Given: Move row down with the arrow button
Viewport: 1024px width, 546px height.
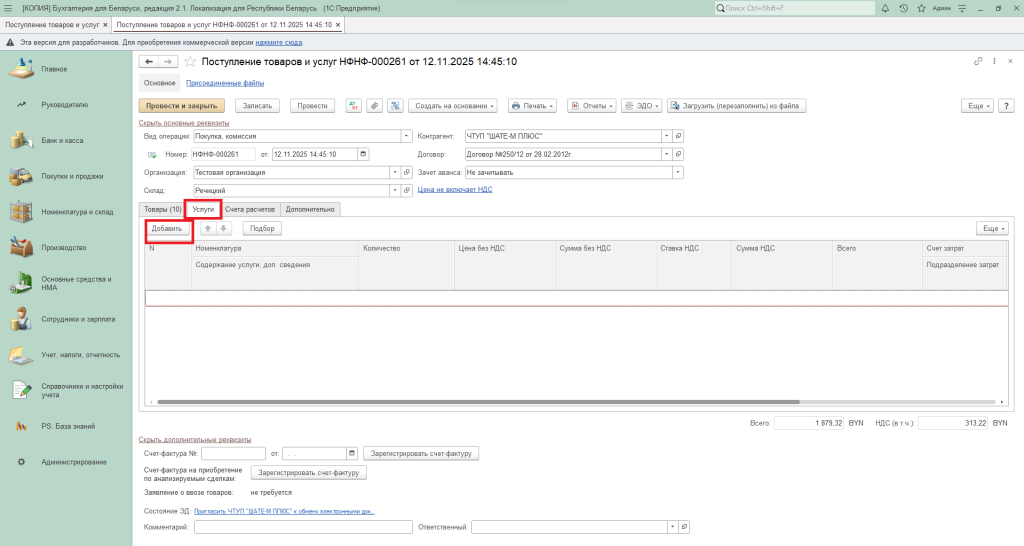Looking at the screenshot, I should [x=224, y=228].
